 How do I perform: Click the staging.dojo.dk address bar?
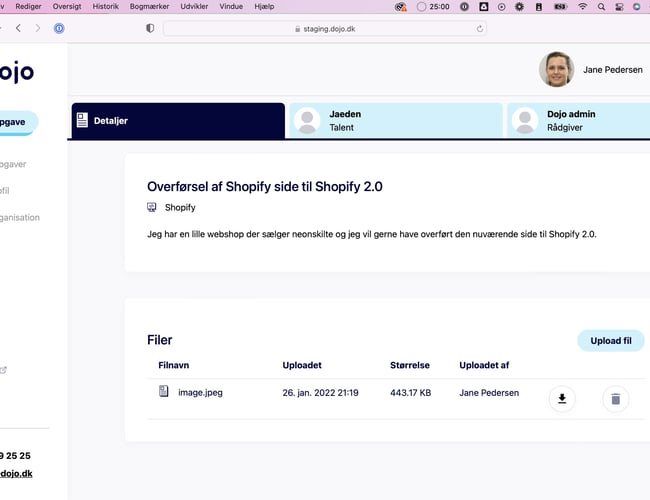coord(325,29)
